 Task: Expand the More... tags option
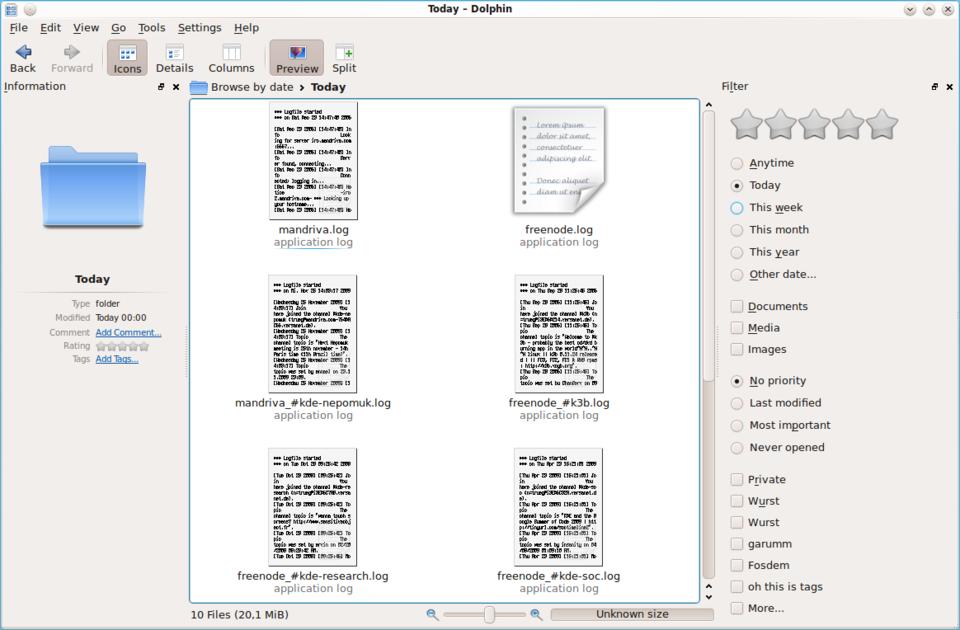(x=737, y=608)
